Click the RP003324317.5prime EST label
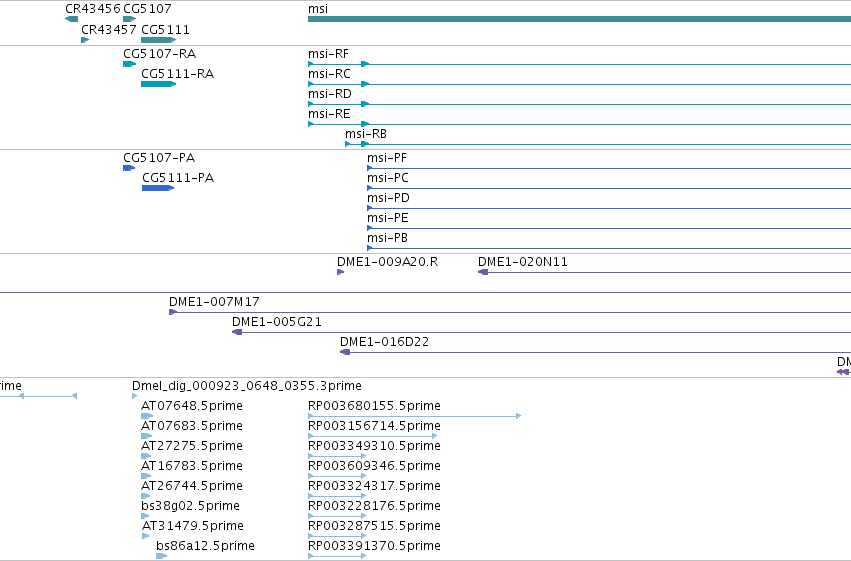Screen dimensions: 851x561 tap(374, 486)
